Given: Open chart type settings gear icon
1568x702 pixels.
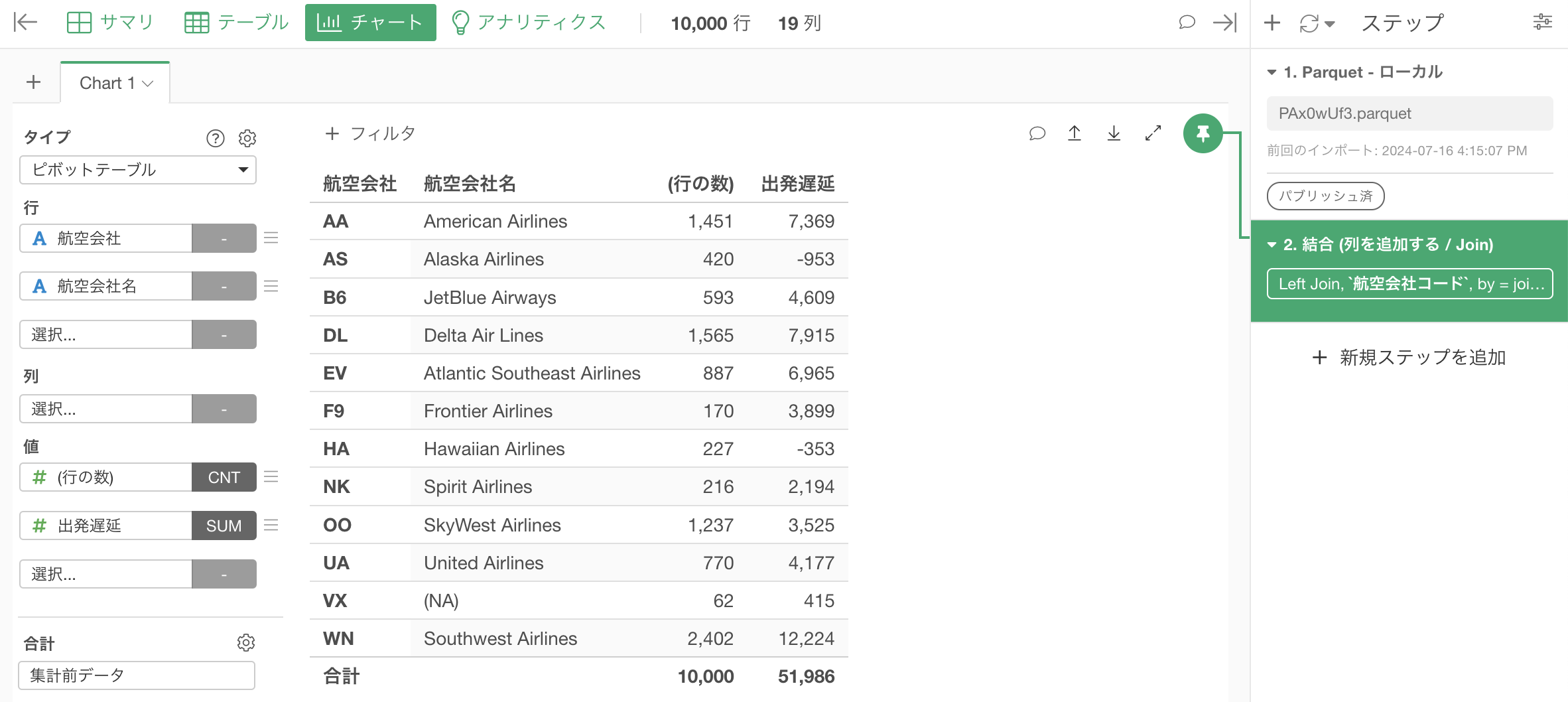Looking at the screenshot, I should 247,138.
